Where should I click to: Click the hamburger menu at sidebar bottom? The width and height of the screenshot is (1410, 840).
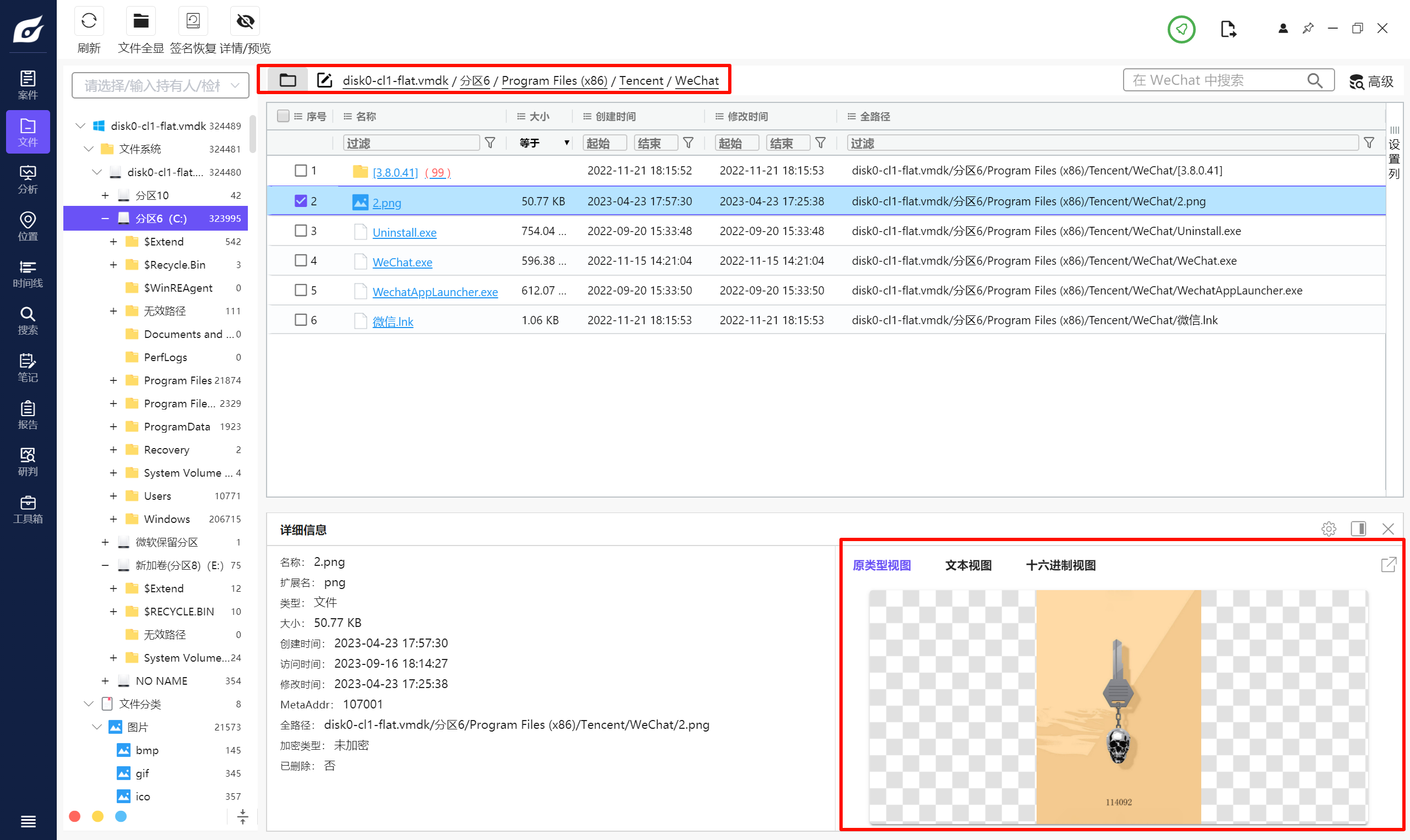coord(28,821)
